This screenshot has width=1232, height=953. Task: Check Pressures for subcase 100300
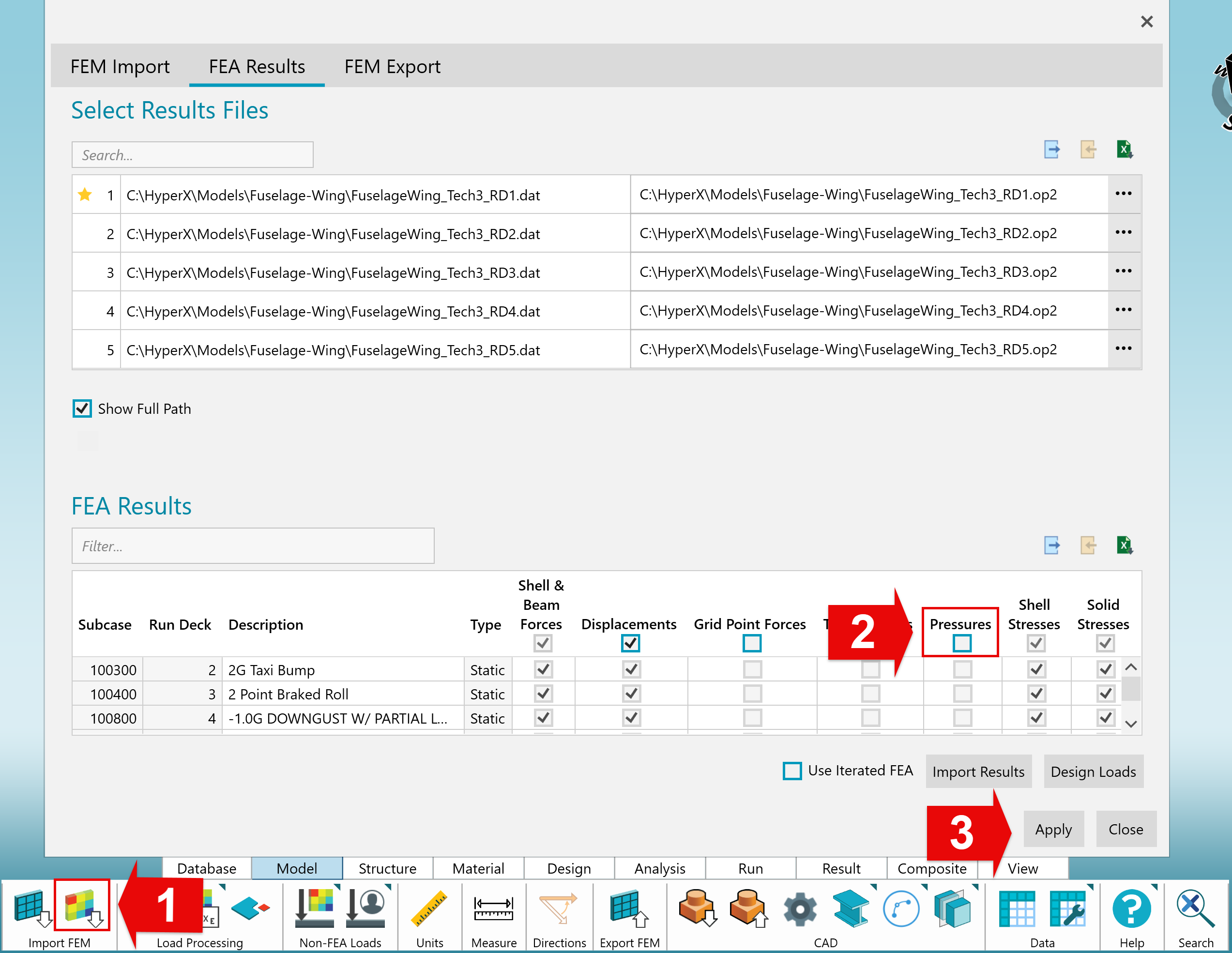point(962,669)
